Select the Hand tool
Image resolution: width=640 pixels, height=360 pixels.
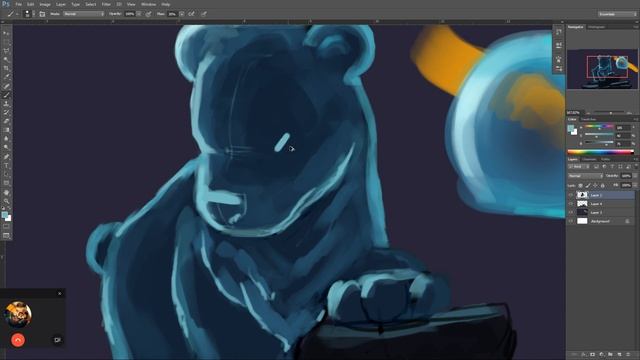click(x=6, y=192)
